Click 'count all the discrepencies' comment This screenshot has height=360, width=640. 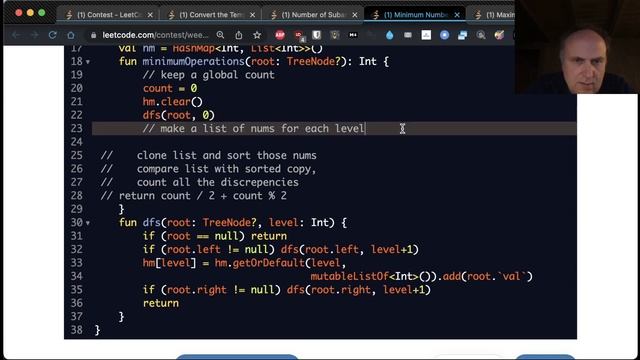218,182
